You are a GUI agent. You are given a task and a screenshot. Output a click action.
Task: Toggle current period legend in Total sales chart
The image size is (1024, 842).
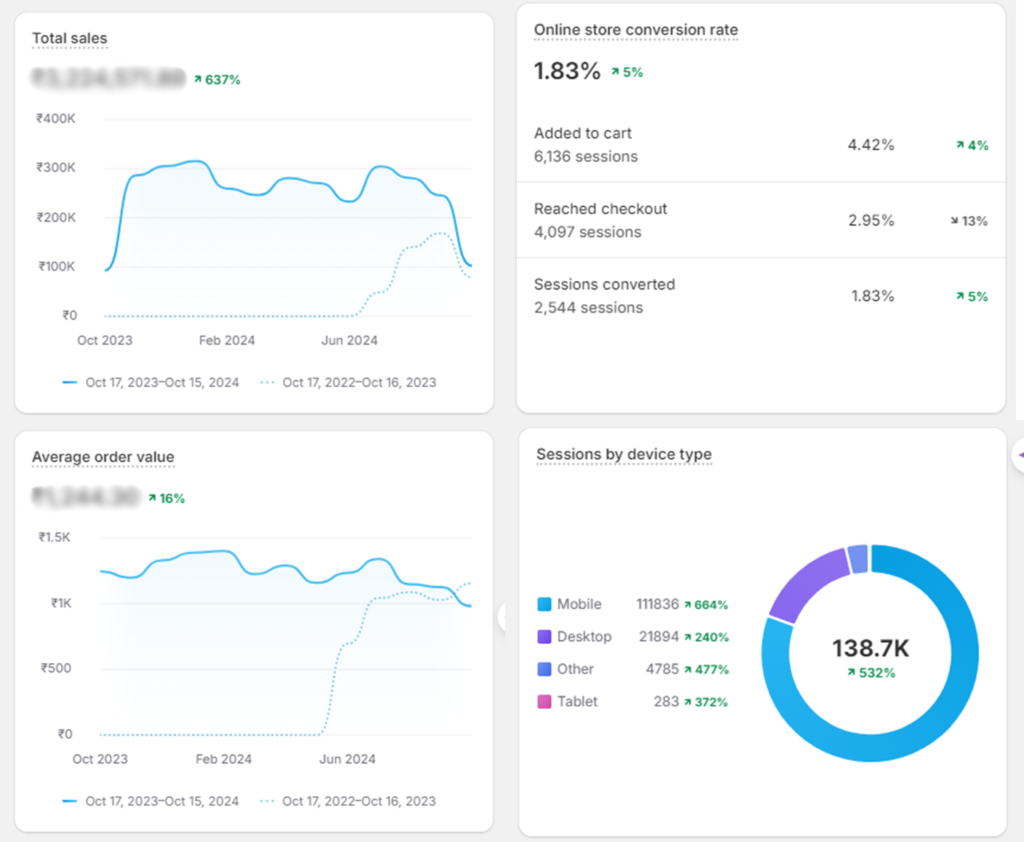(x=151, y=382)
